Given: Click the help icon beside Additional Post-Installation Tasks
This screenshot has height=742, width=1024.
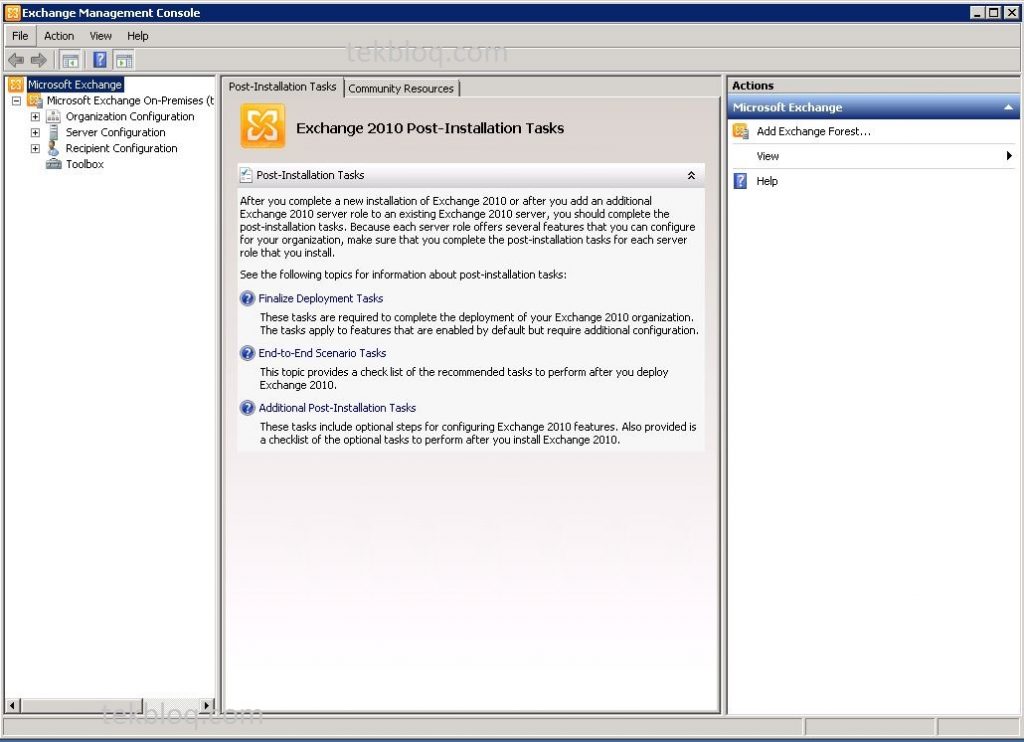Looking at the screenshot, I should point(248,408).
